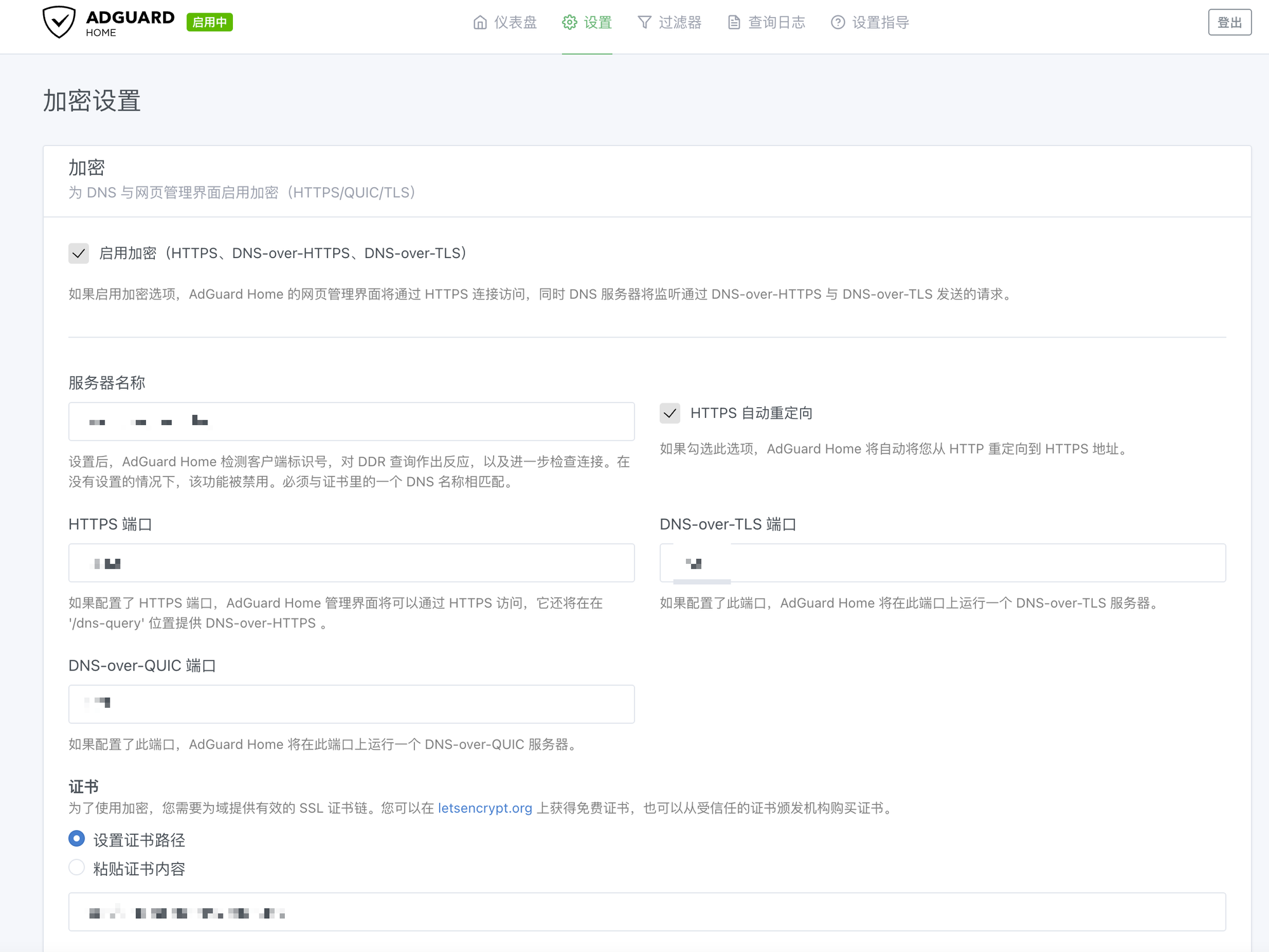
Task: Click the house icon beside 仪表盘
Action: [x=480, y=23]
